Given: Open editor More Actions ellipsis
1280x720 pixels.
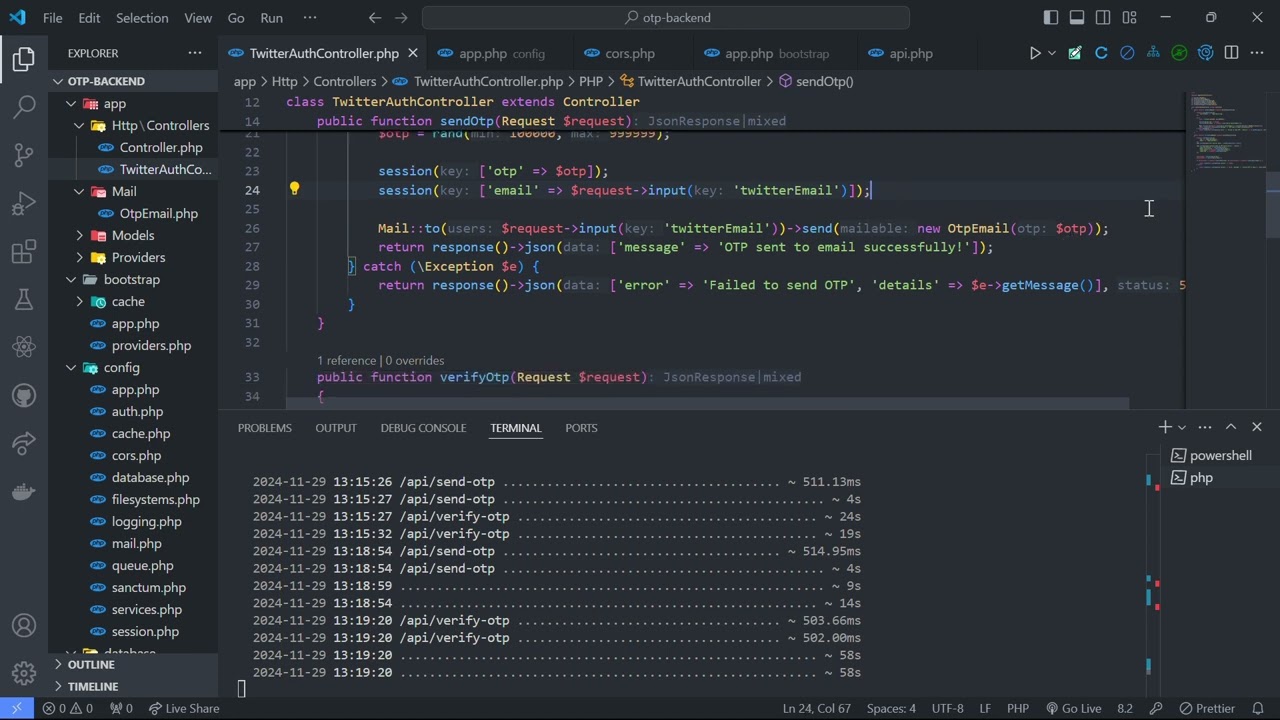Looking at the screenshot, I should 1257,53.
